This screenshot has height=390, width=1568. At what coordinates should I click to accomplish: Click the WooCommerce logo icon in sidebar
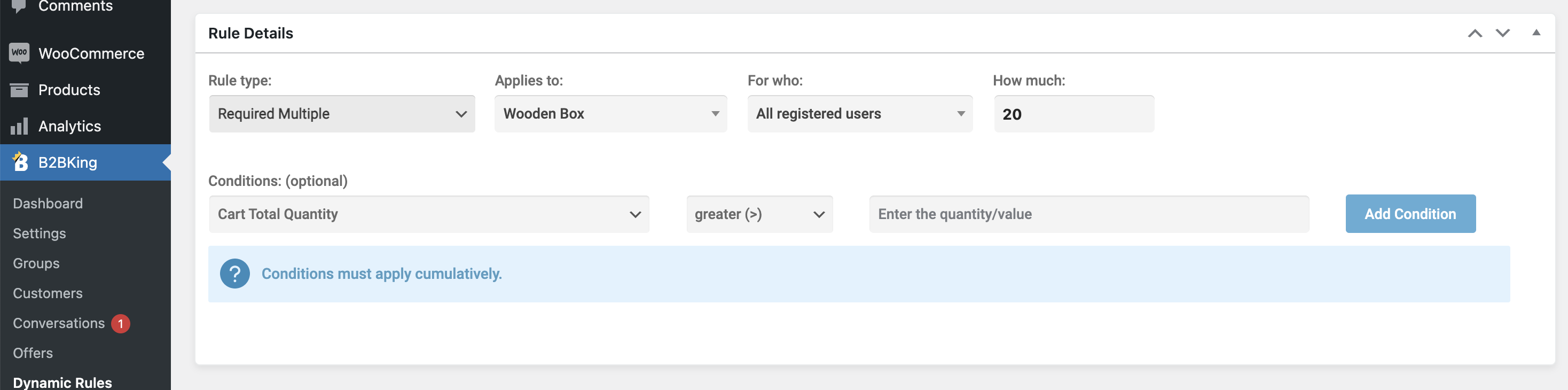click(x=19, y=53)
